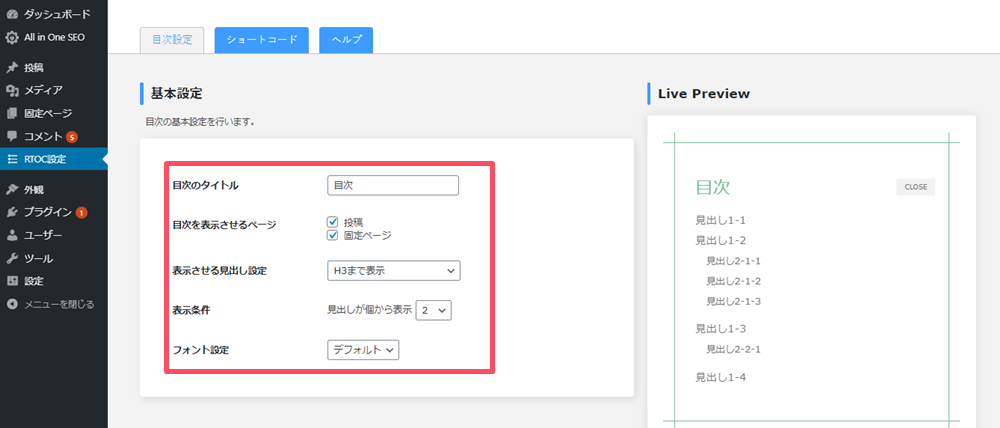Image resolution: width=1000 pixels, height=428 pixels.
Task: Open 設定 menu item
Action: coord(54,281)
